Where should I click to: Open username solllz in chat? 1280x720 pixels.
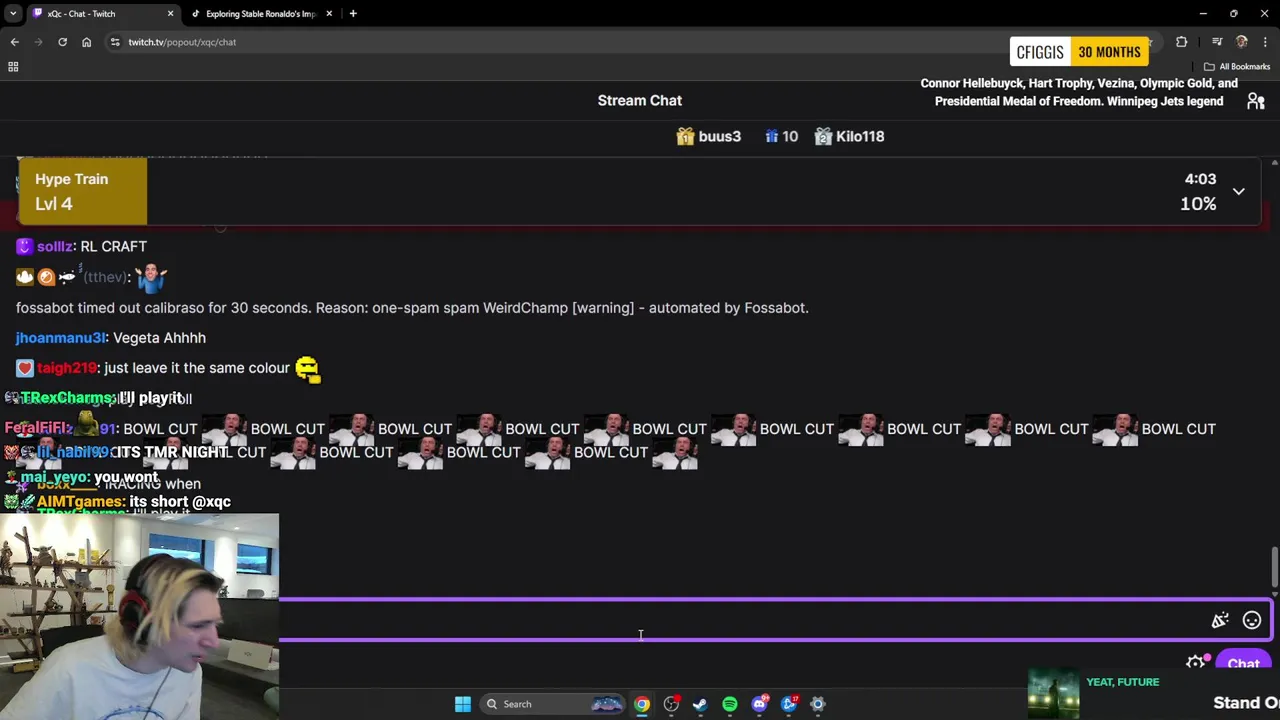[x=55, y=246]
